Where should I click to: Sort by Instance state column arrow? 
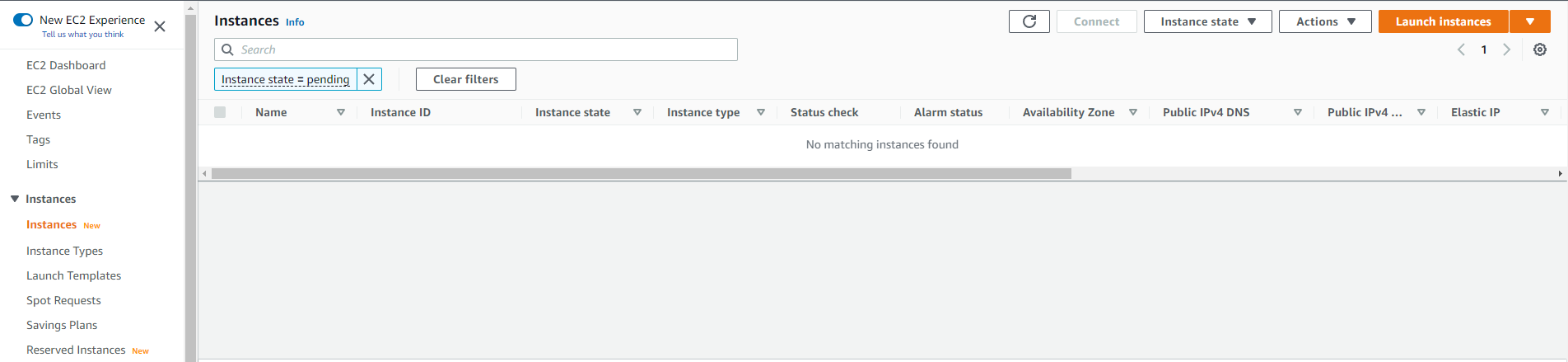(x=637, y=112)
